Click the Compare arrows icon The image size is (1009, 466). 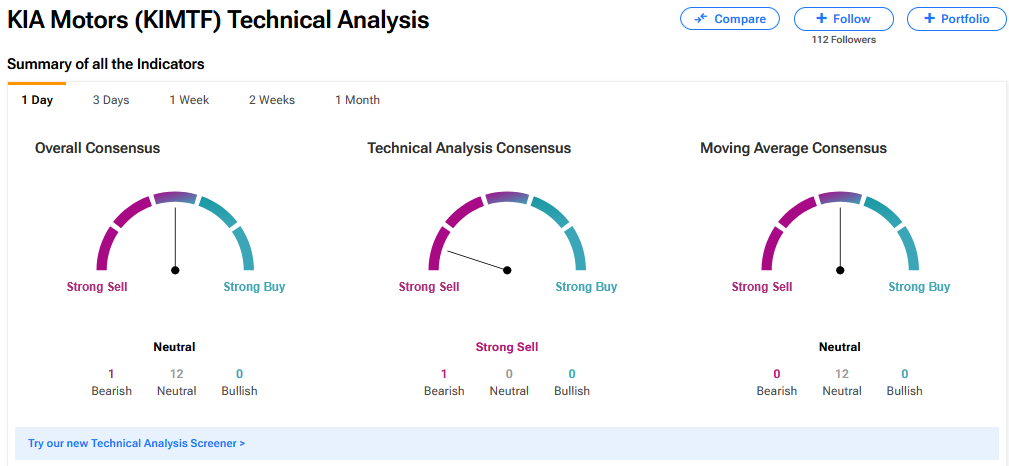[x=701, y=19]
